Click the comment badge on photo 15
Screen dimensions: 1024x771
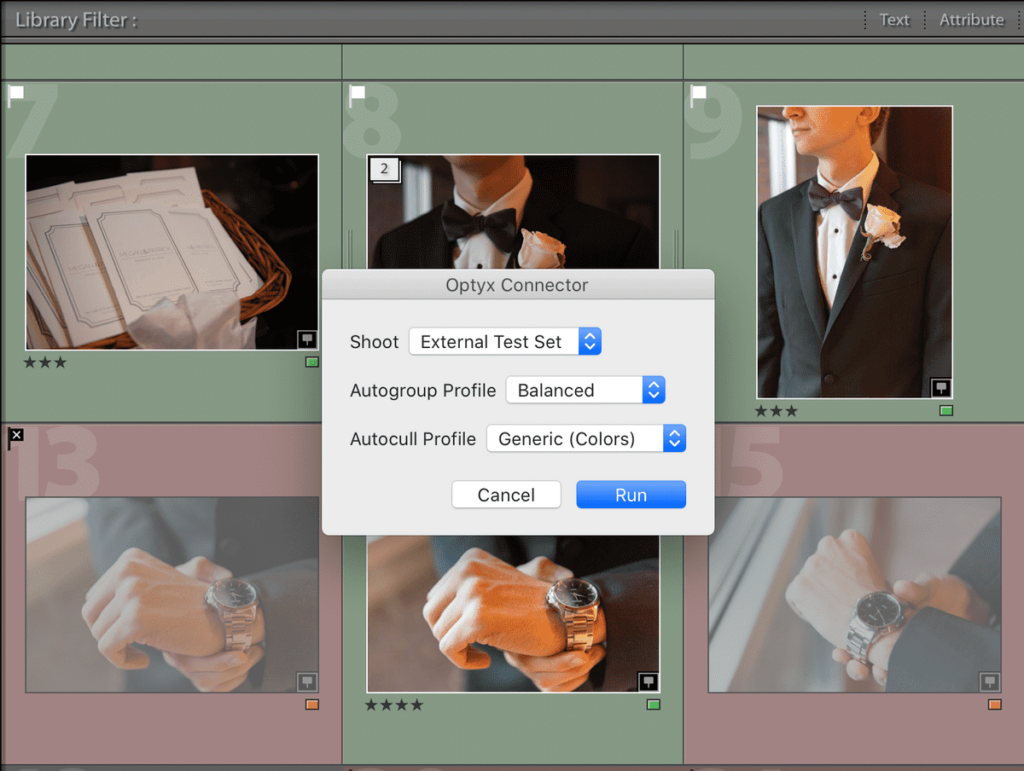(x=990, y=682)
